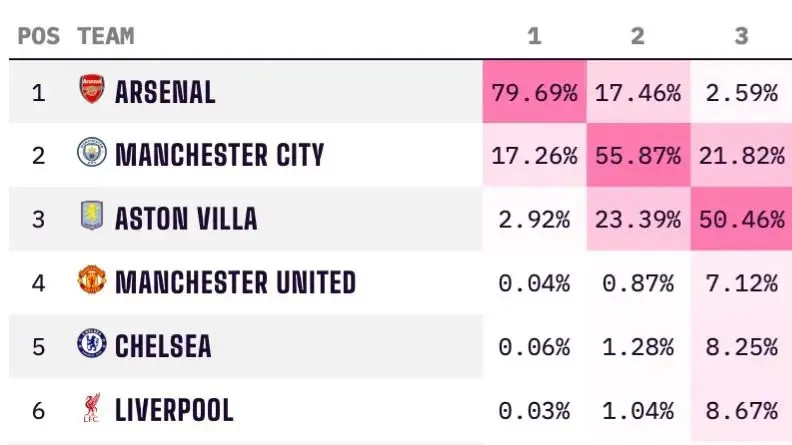Click the column 1 position header
Image resolution: width=792 pixels, height=445 pixels.
(534, 36)
